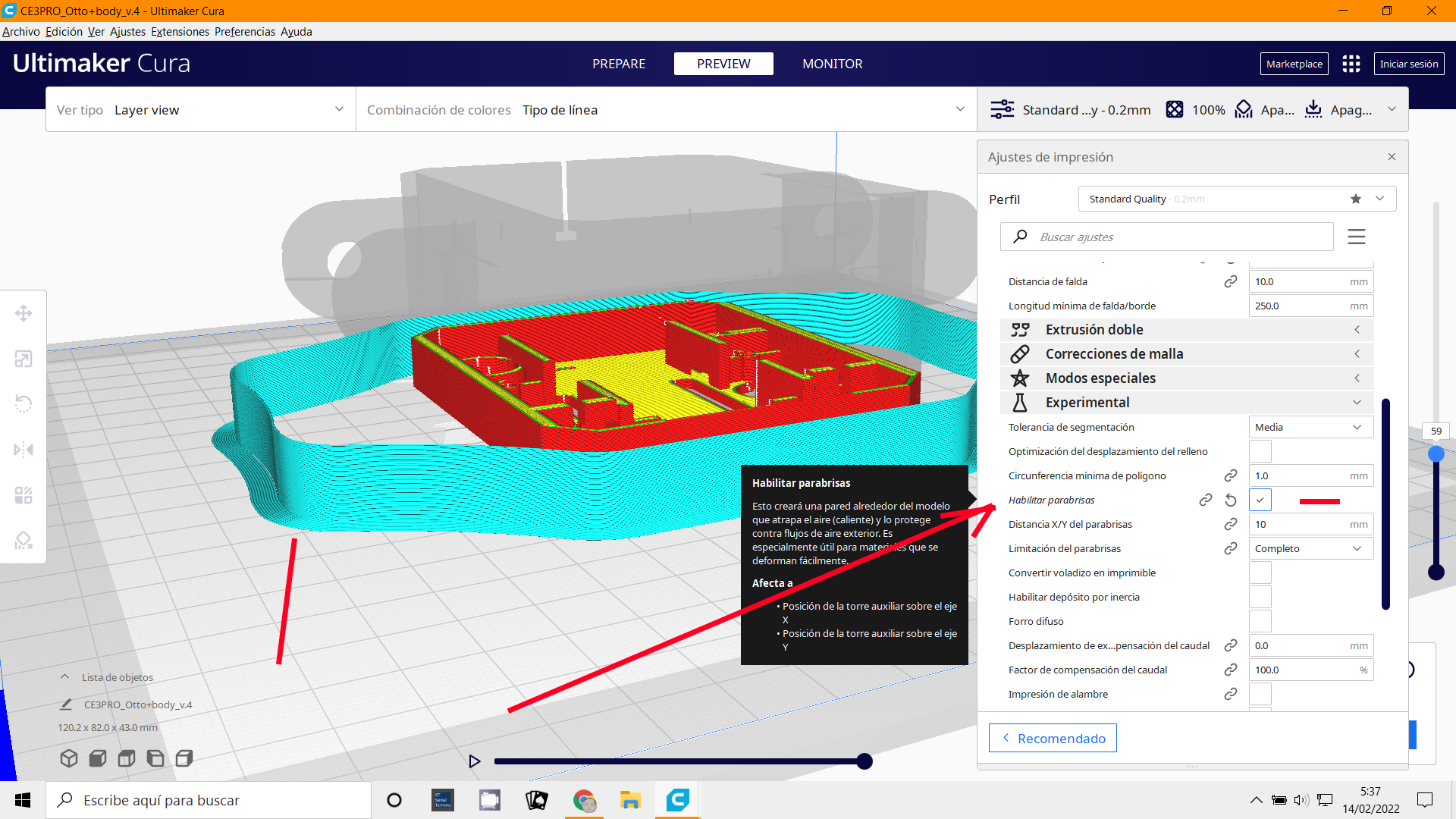Switch to the PREPARE tab
Viewport: 1456px width, 819px height.
pyautogui.click(x=619, y=64)
